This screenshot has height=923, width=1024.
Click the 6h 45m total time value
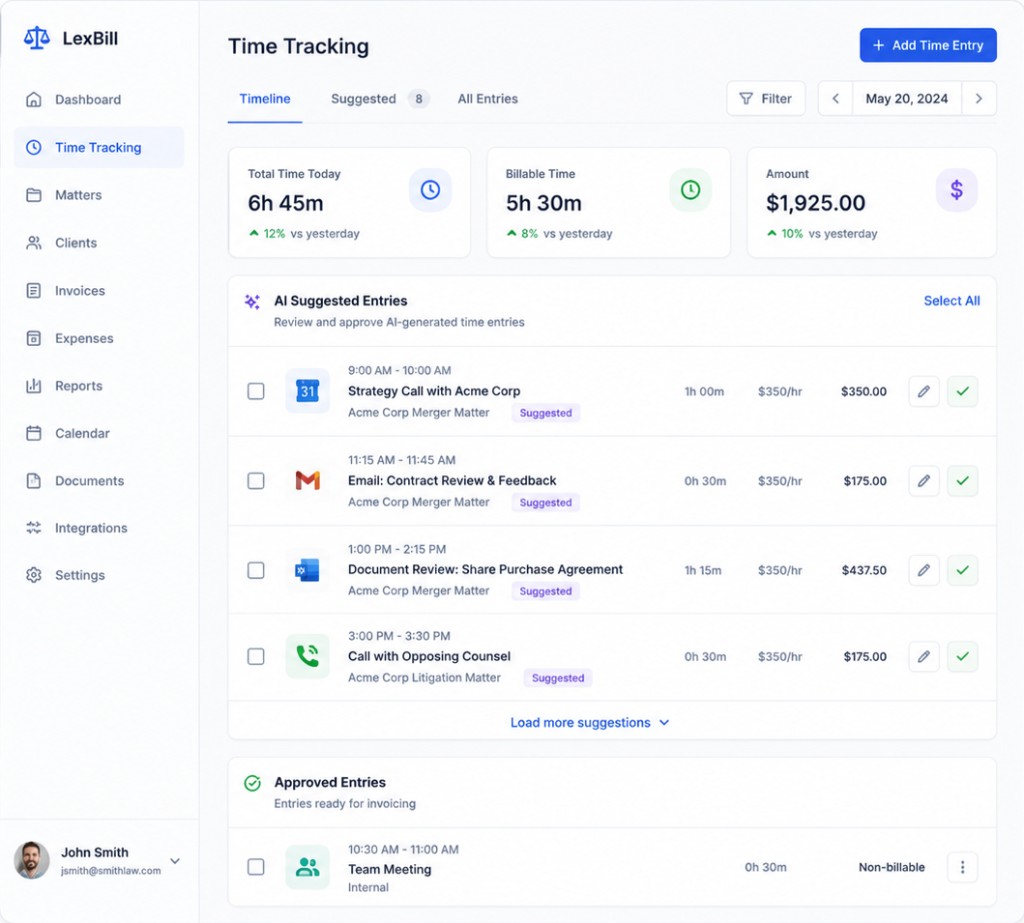(x=285, y=203)
